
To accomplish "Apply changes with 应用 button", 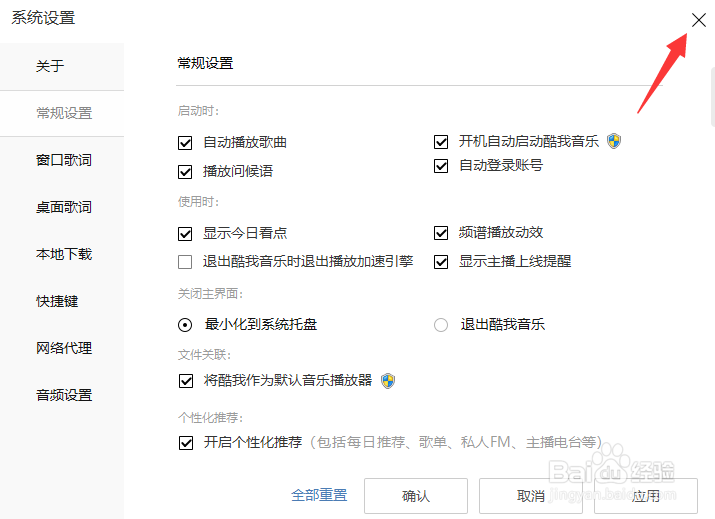I will pyautogui.click(x=646, y=496).
